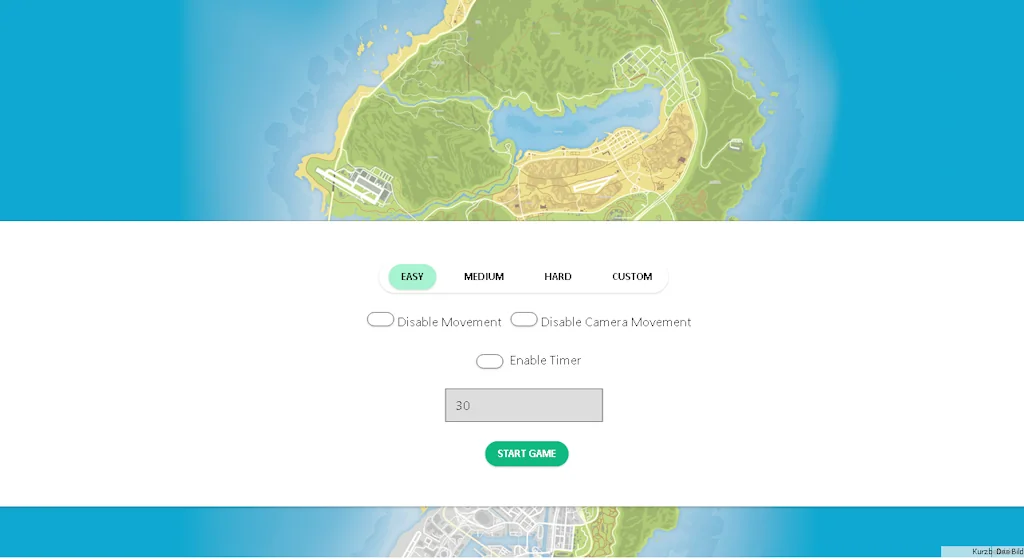Click the 'Disable Camera Movement' label text
The image size is (1024, 559).
coord(616,322)
